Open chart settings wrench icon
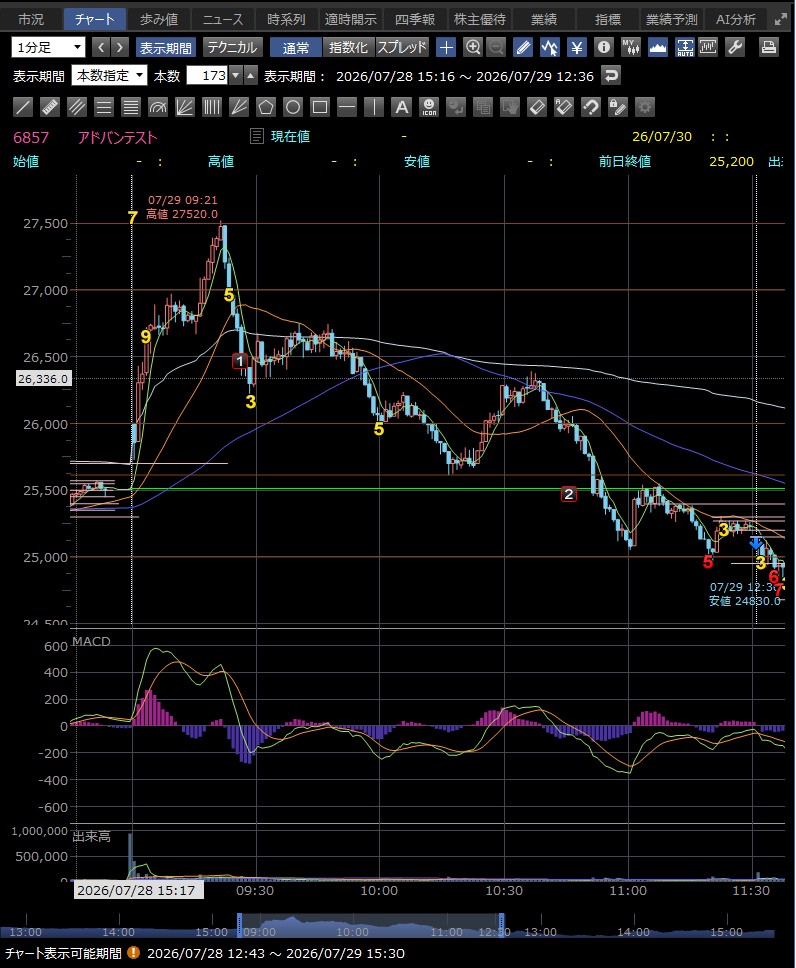Screen dimensions: 796x968 point(735,47)
